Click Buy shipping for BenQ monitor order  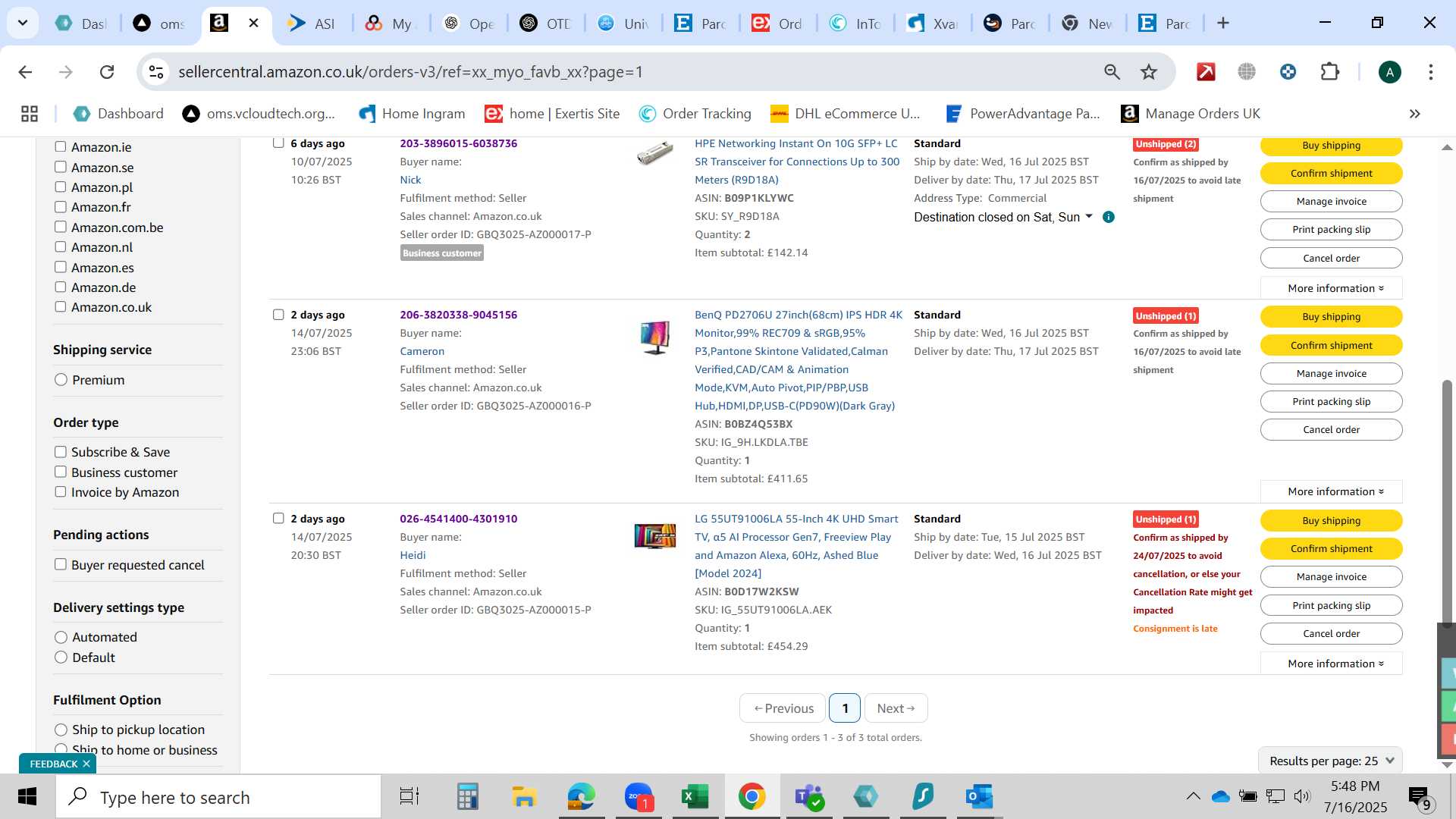1332,316
